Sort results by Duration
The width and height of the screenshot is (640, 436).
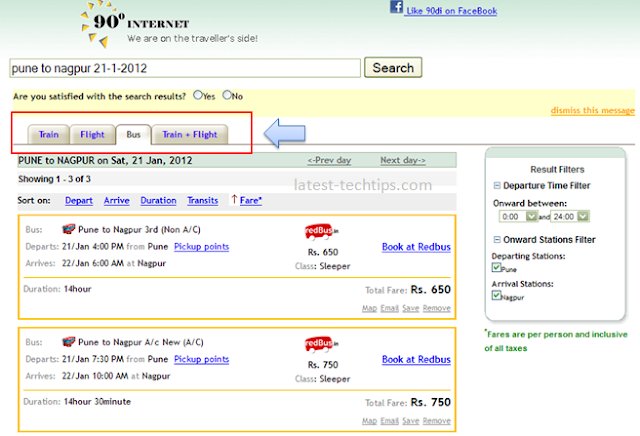158,200
